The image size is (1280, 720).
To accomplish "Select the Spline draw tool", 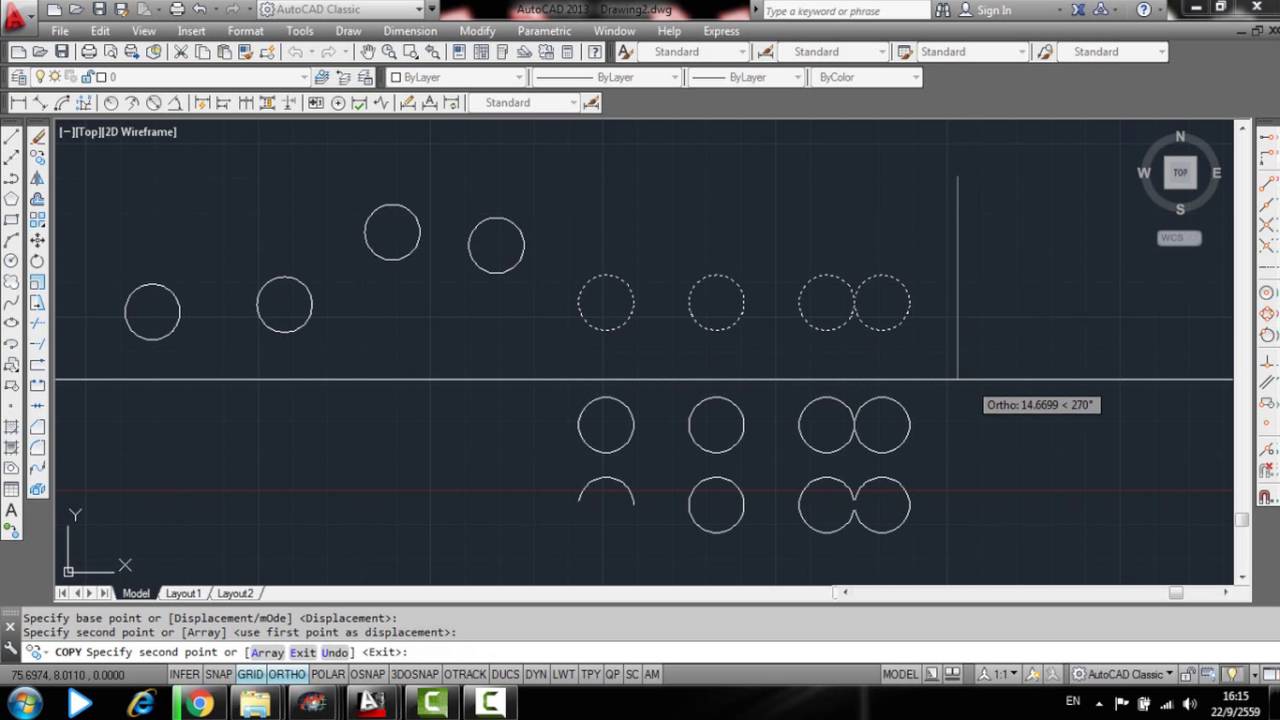I will click(12, 302).
